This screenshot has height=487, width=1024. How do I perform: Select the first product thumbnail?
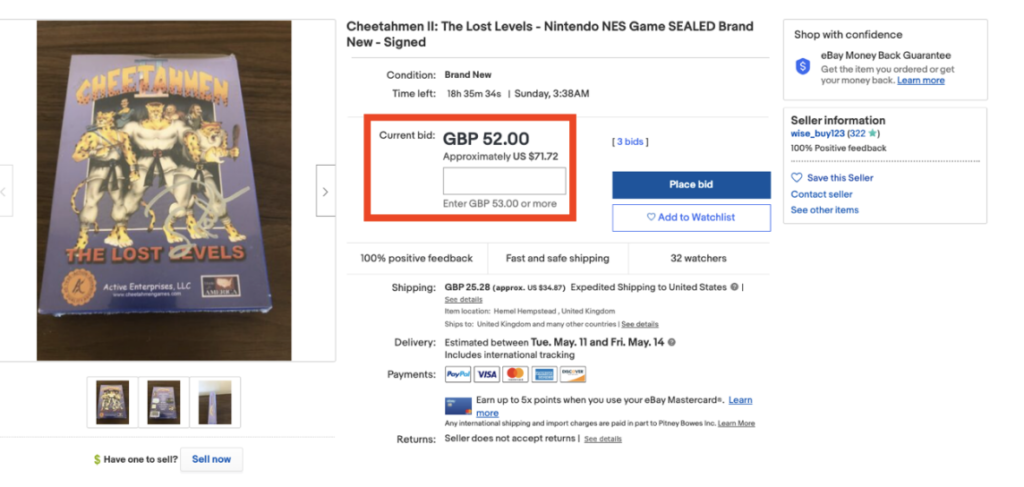tap(110, 402)
